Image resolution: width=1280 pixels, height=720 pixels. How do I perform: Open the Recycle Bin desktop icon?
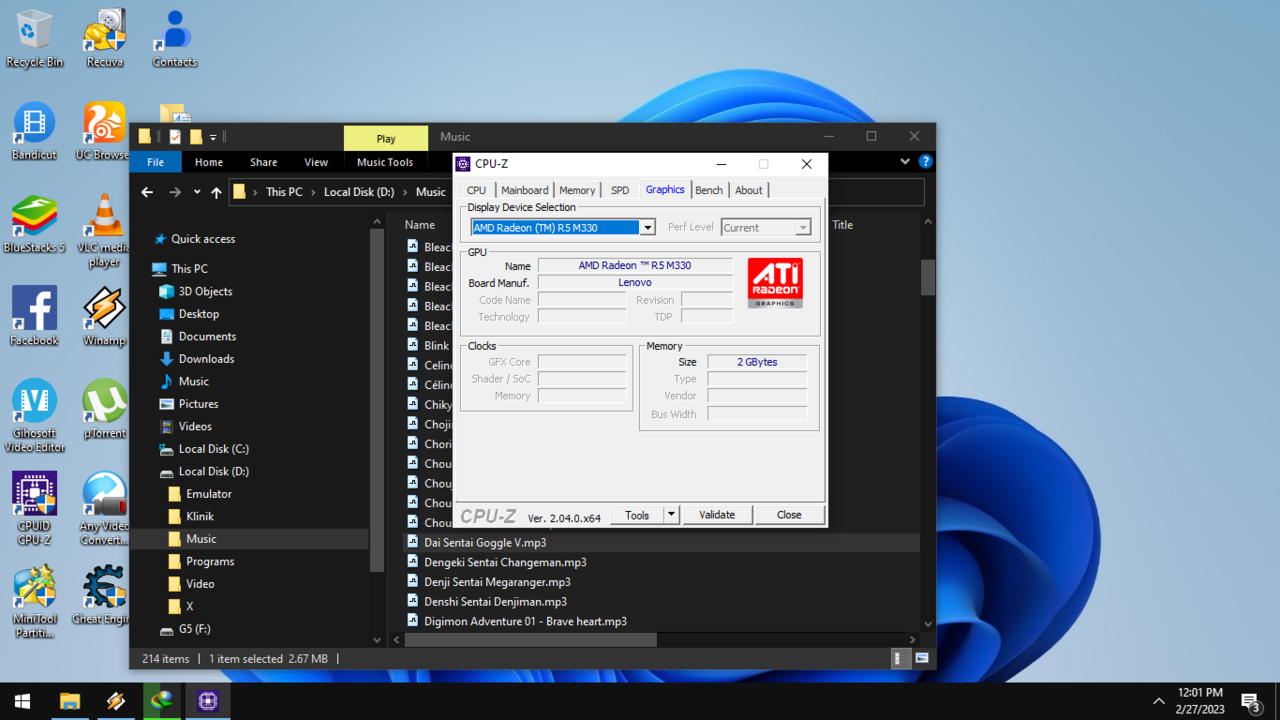(34, 40)
